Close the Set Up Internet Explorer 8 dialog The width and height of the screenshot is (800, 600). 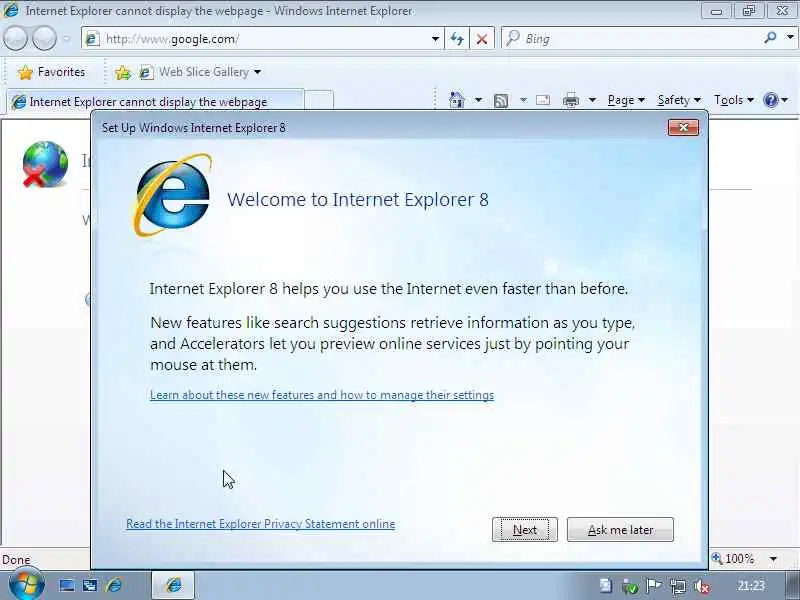pyautogui.click(x=683, y=127)
